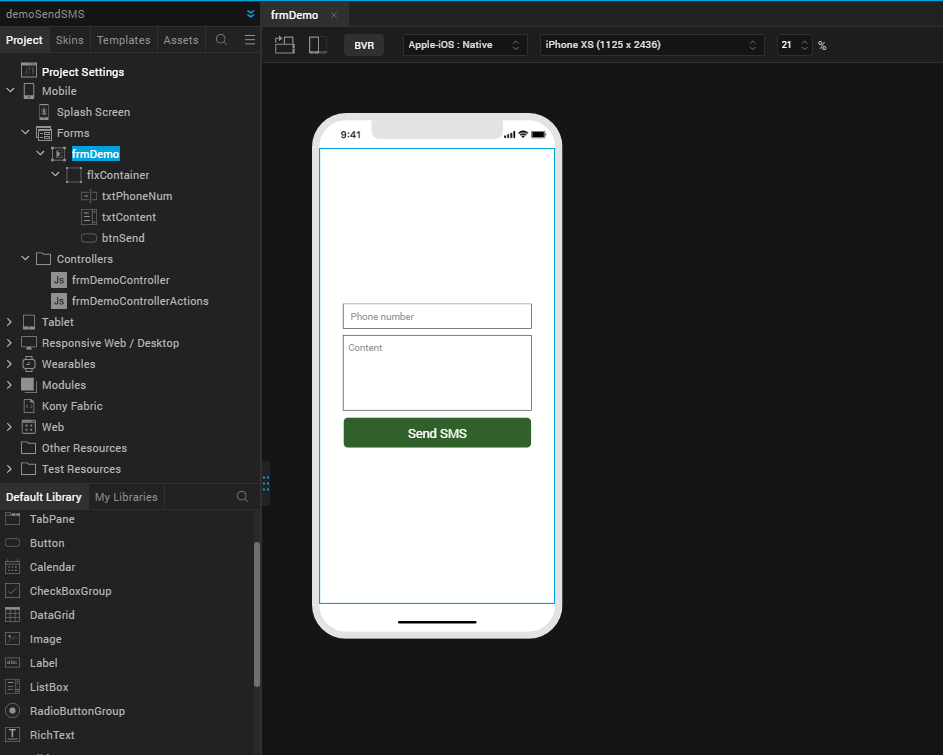The height and width of the screenshot is (755, 943).
Task: Select the ListBox widget in library
Action: [x=49, y=686]
